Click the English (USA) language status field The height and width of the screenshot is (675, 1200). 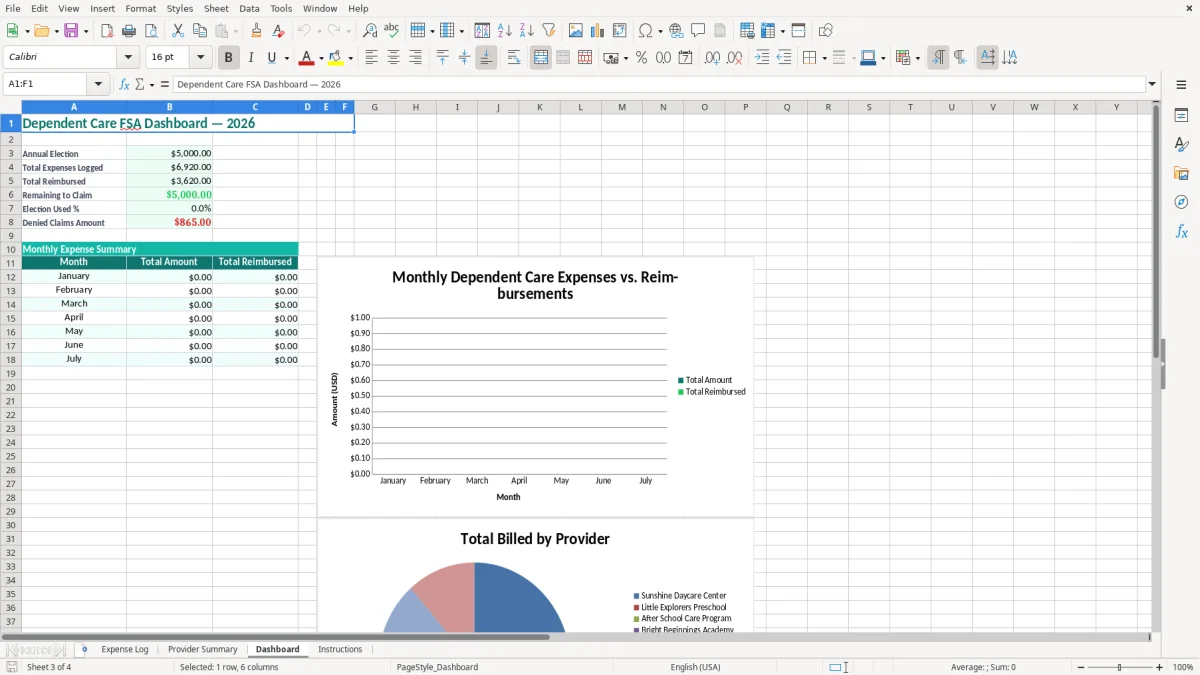[x=695, y=667]
